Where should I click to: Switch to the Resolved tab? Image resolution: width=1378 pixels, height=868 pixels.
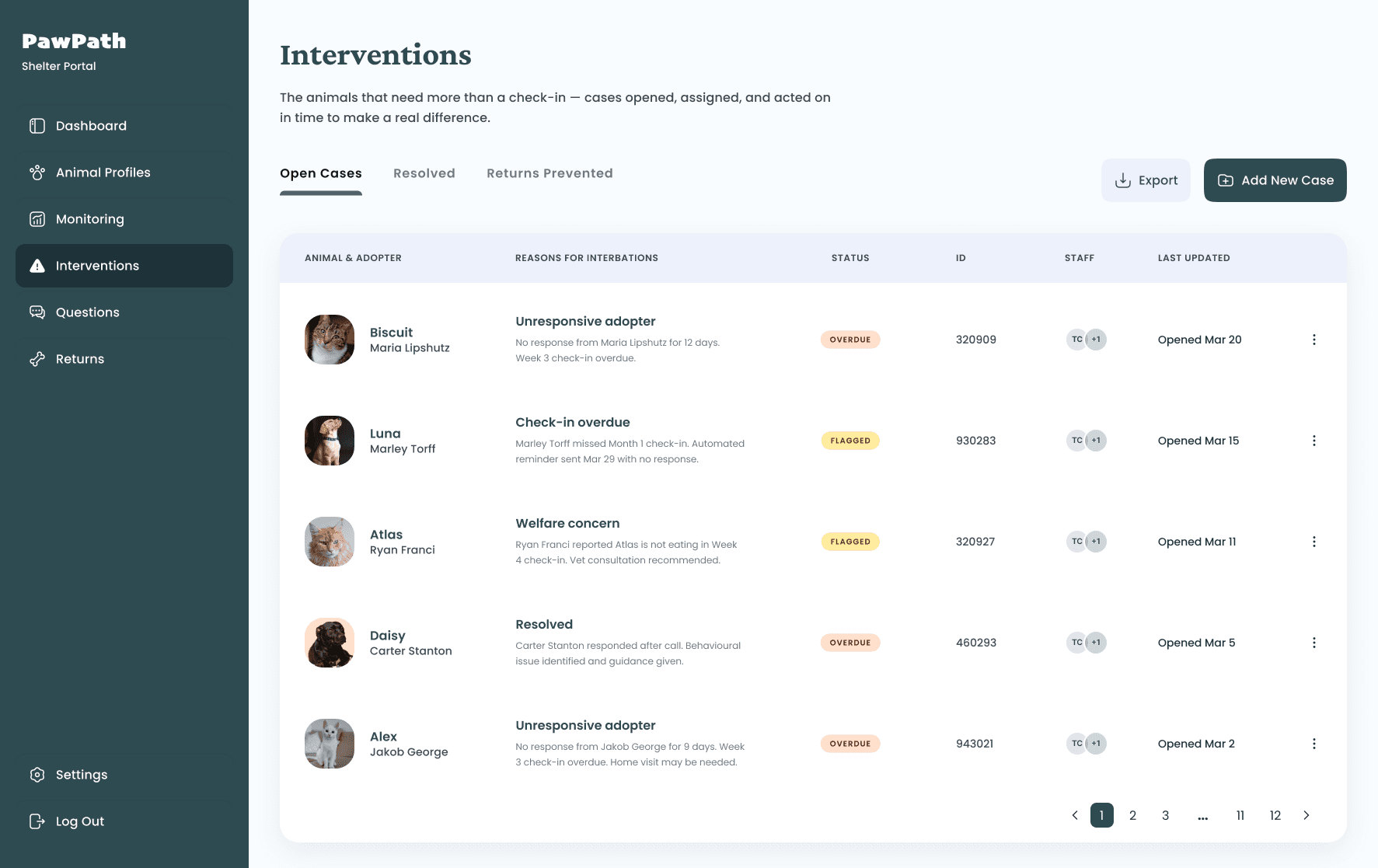pyautogui.click(x=424, y=173)
